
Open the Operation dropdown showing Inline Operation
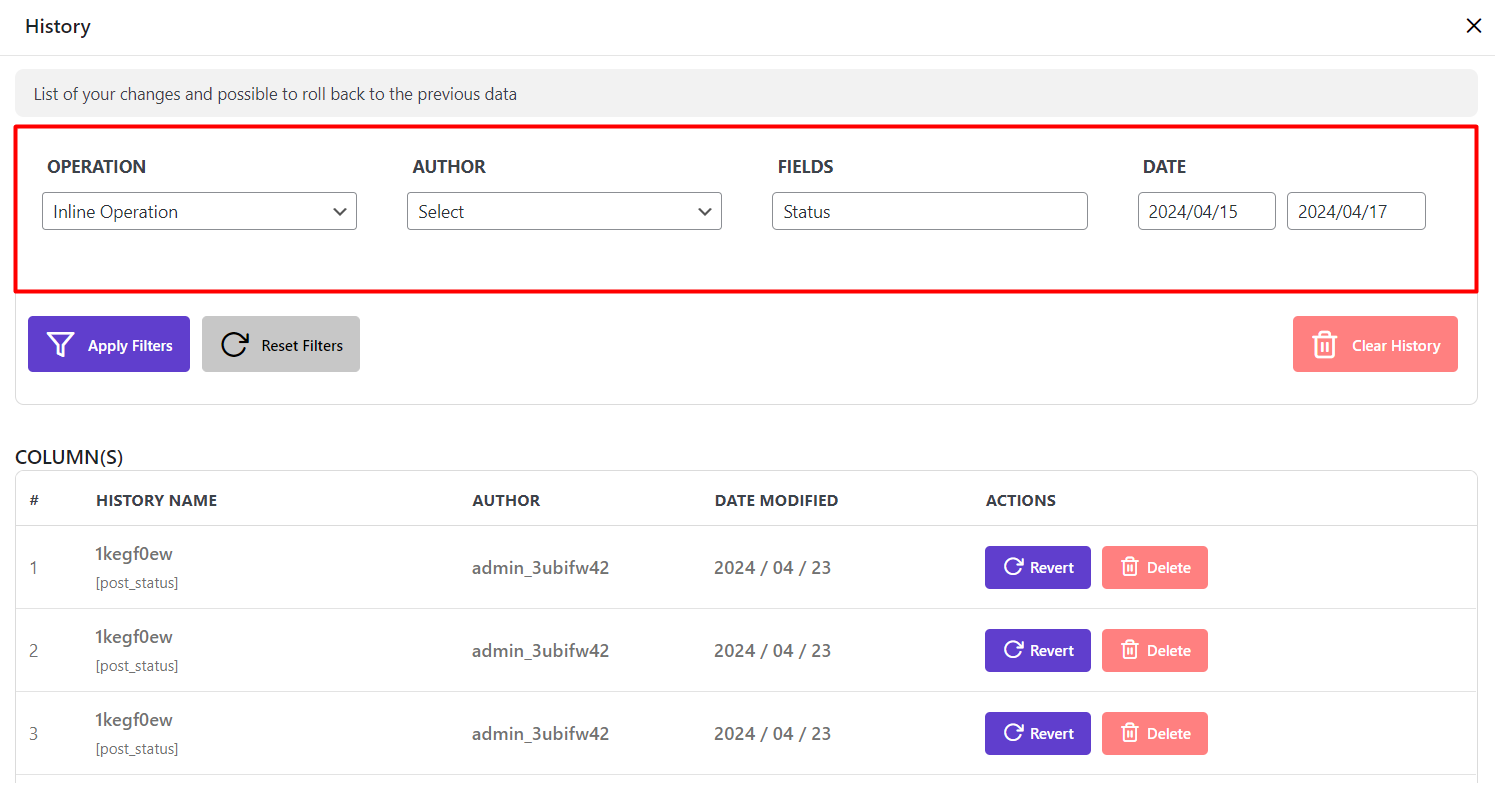coord(199,212)
